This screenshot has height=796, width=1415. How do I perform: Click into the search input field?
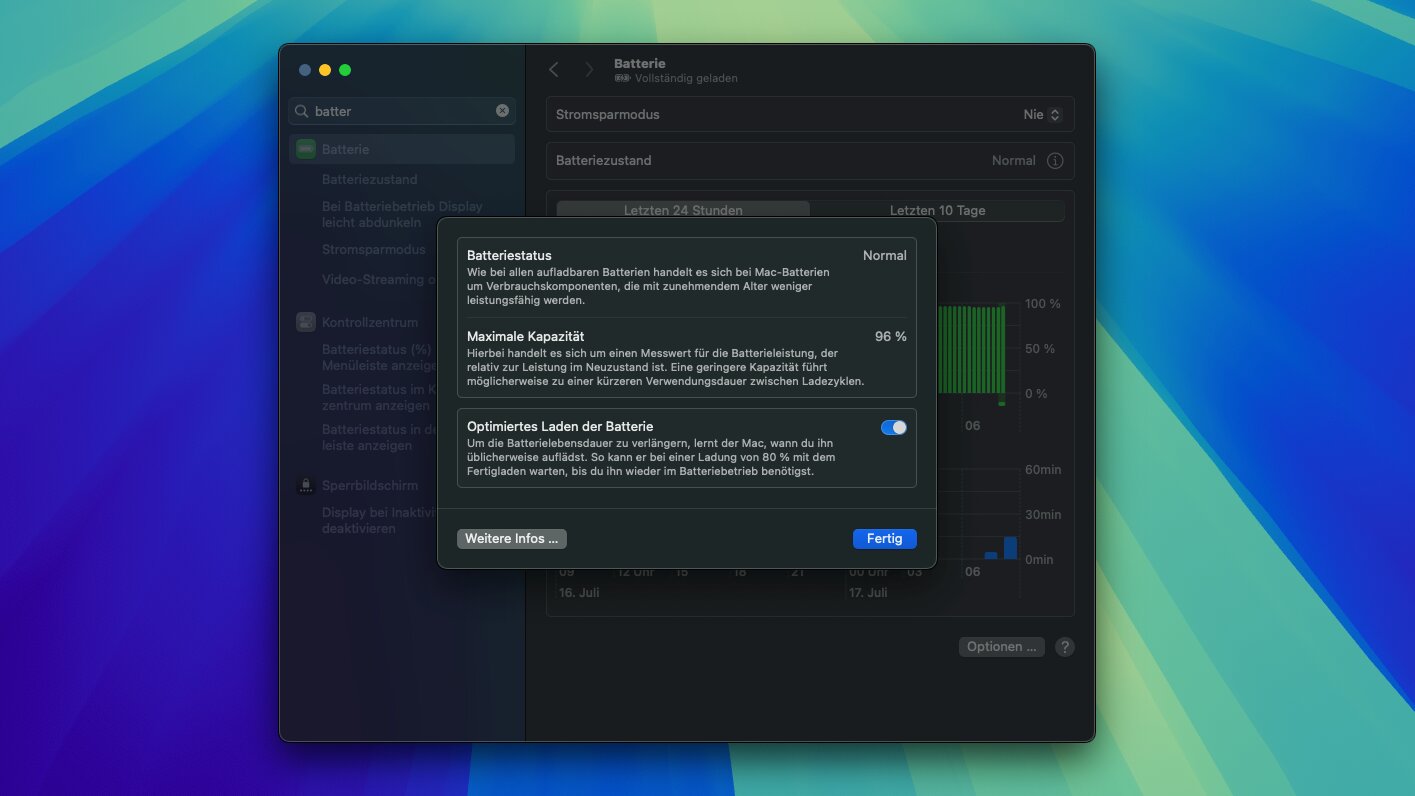point(400,111)
